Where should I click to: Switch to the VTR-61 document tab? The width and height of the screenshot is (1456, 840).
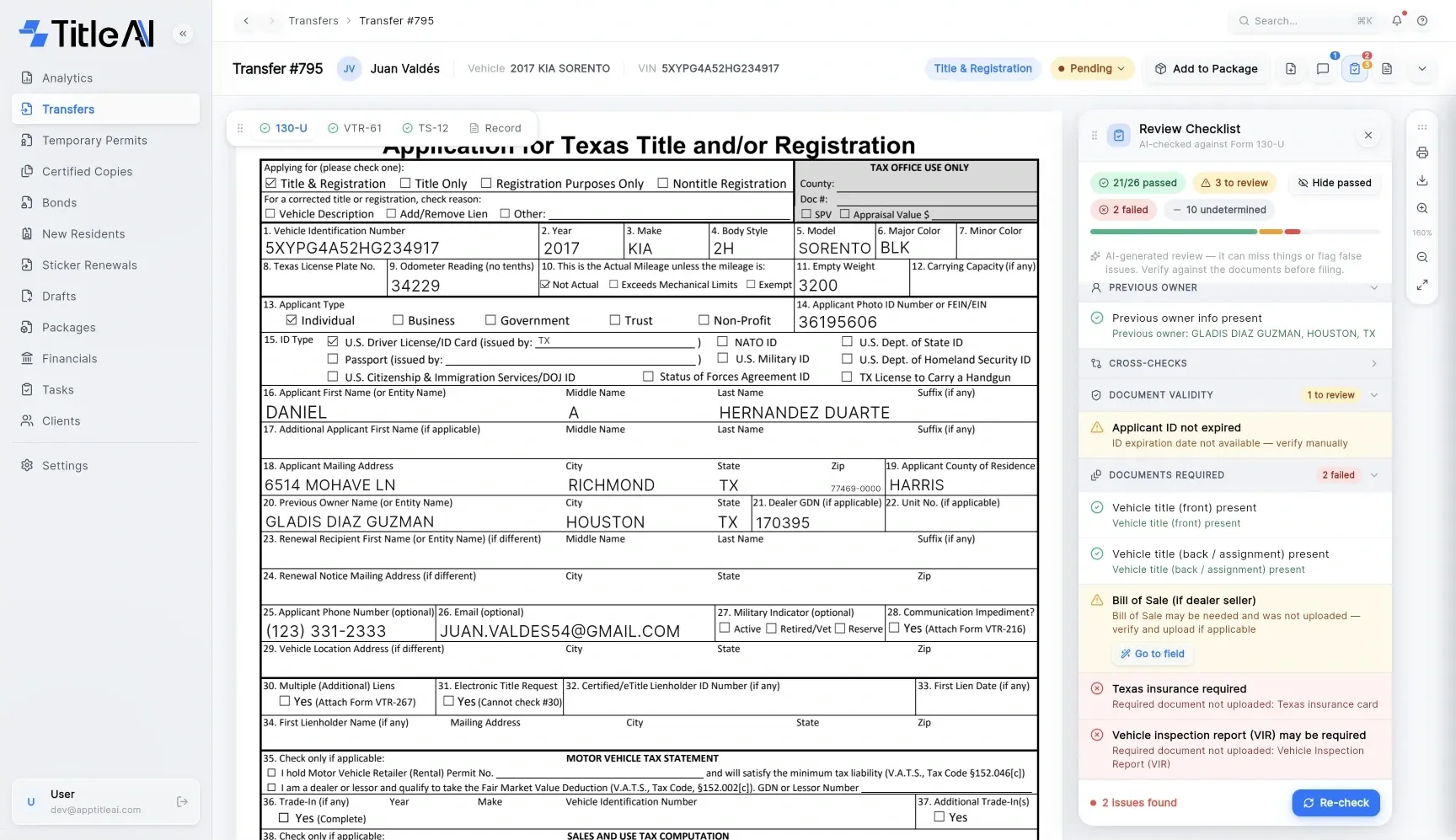pos(355,128)
